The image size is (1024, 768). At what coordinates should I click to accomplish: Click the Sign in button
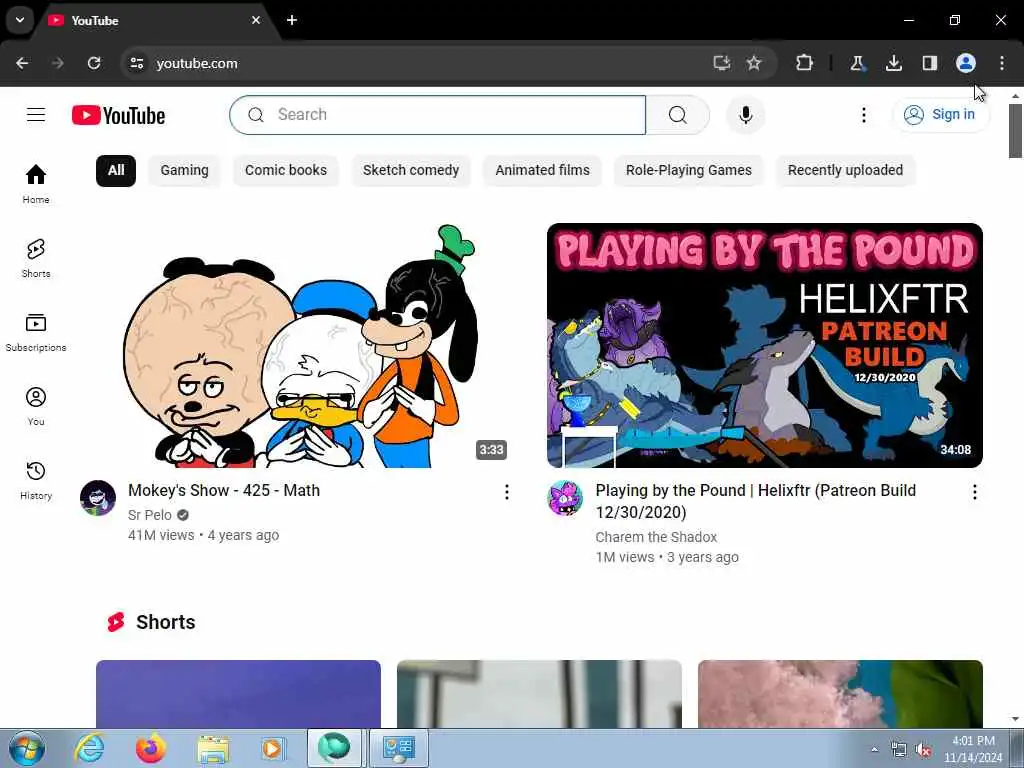[x=941, y=115]
